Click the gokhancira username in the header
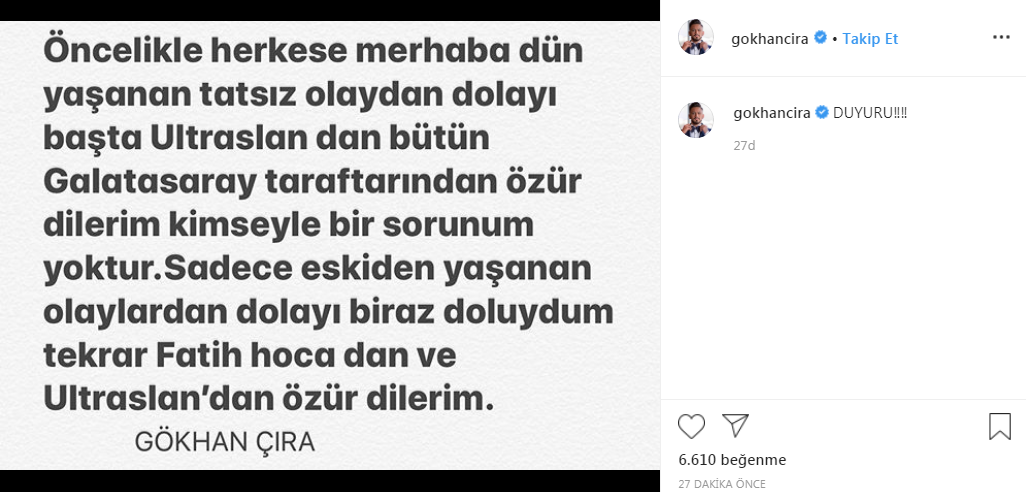 (770, 39)
